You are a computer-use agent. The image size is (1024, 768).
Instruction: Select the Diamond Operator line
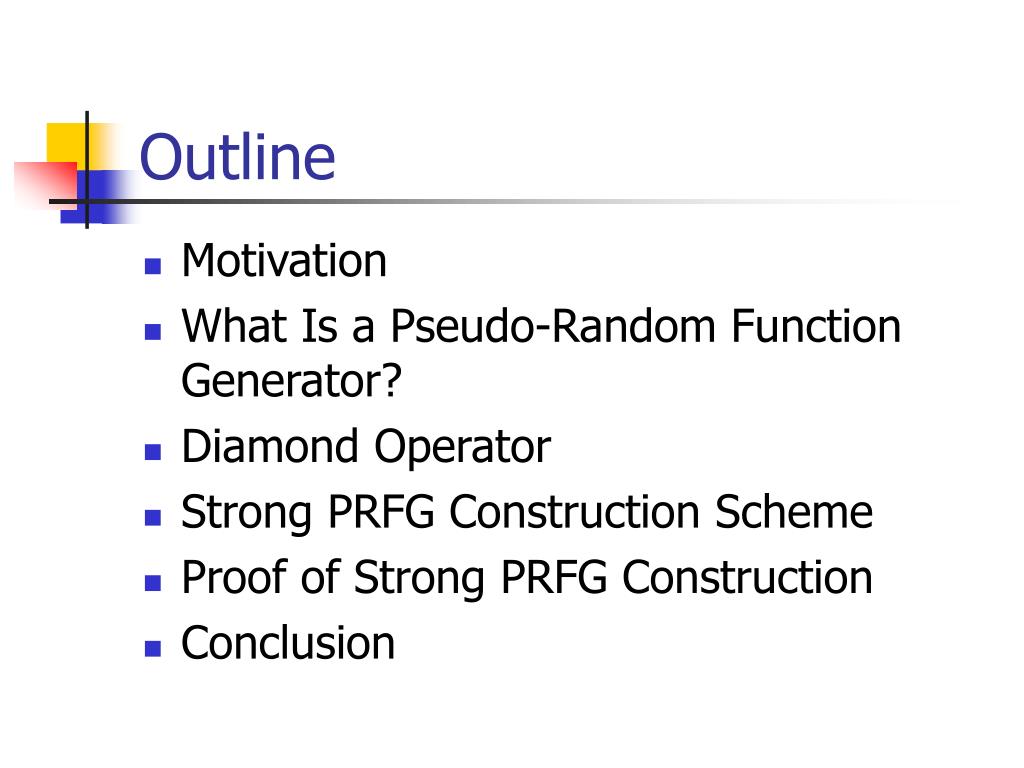pos(366,447)
